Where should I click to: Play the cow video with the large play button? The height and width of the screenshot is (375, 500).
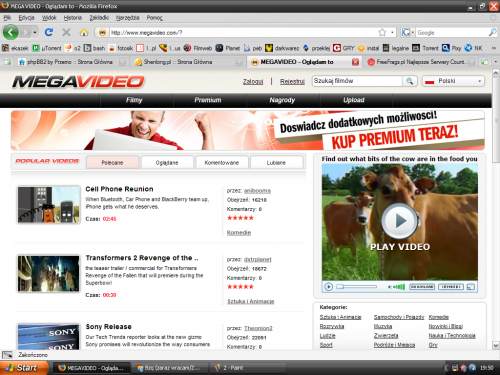pyautogui.click(x=399, y=221)
